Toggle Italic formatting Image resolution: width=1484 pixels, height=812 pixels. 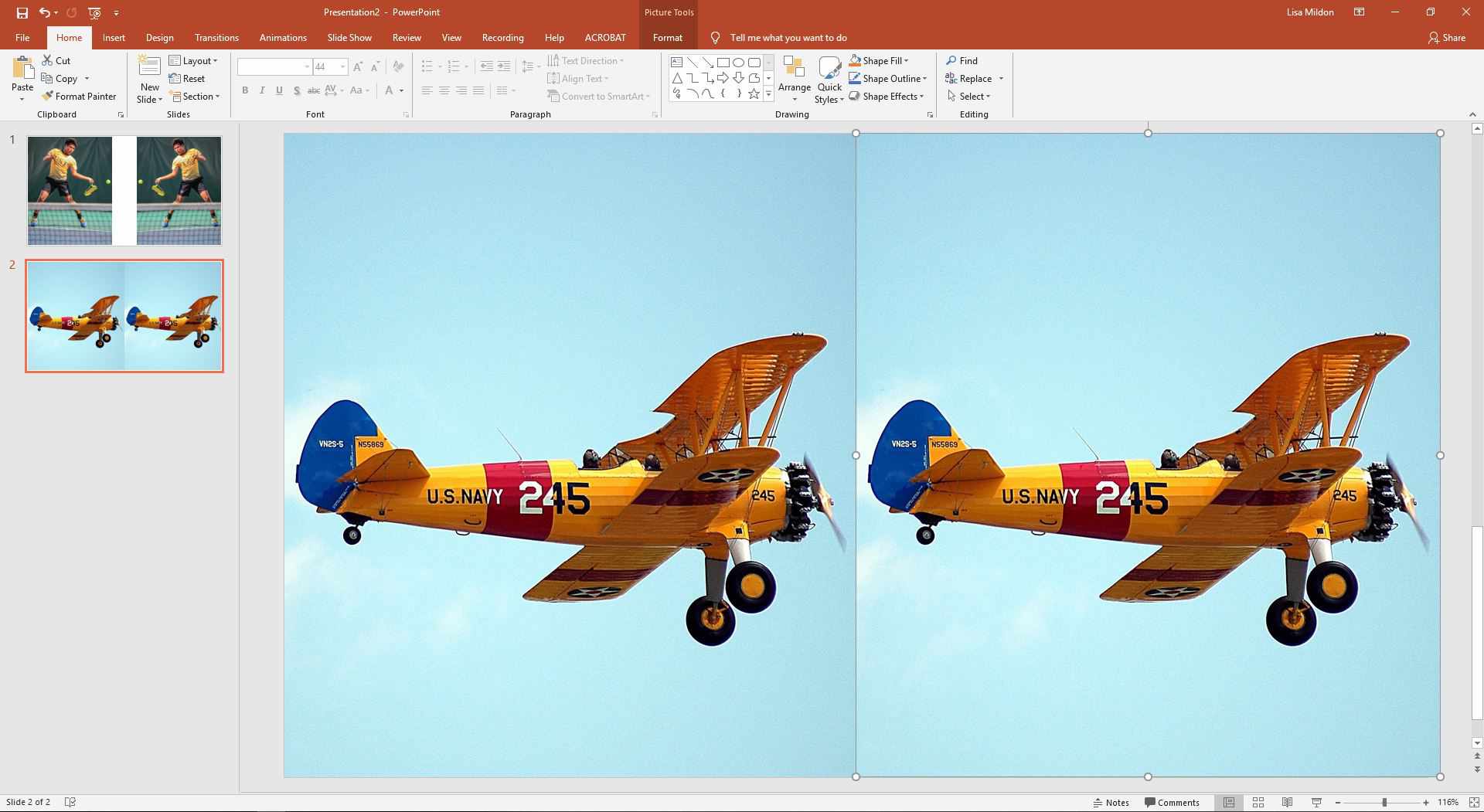point(262,90)
